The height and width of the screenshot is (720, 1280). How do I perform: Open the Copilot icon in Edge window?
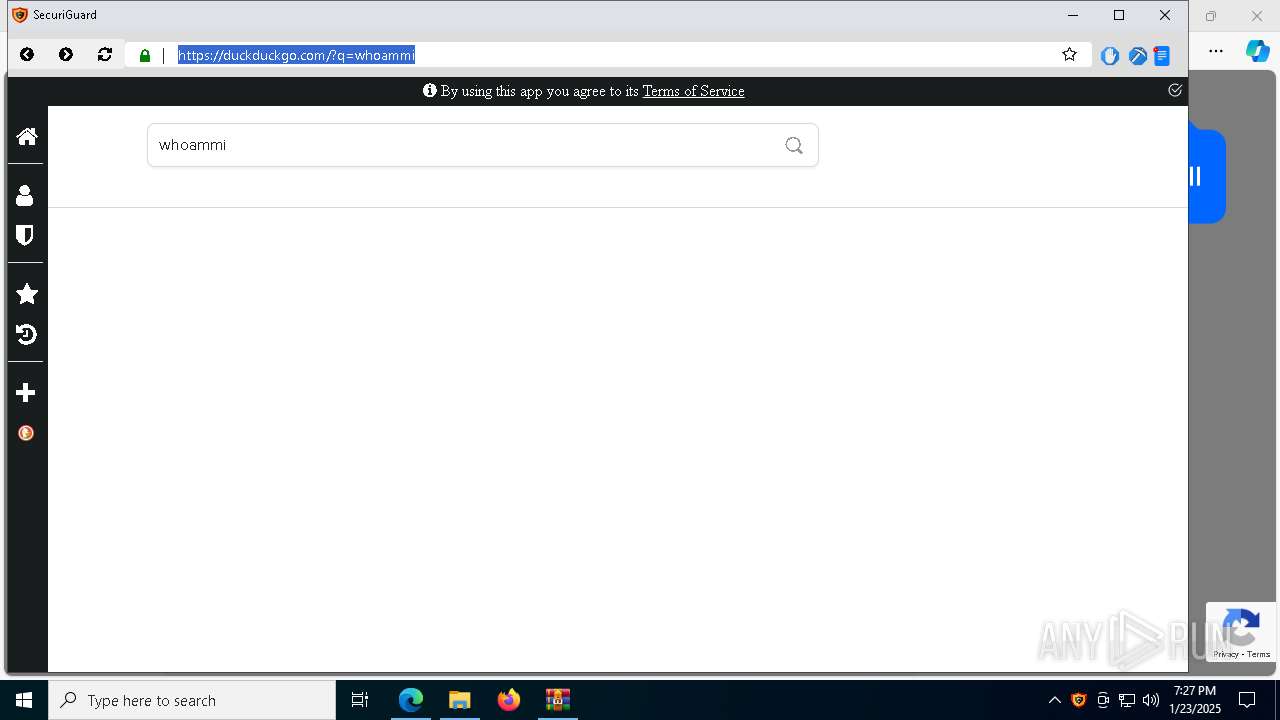click(x=1257, y=51)
